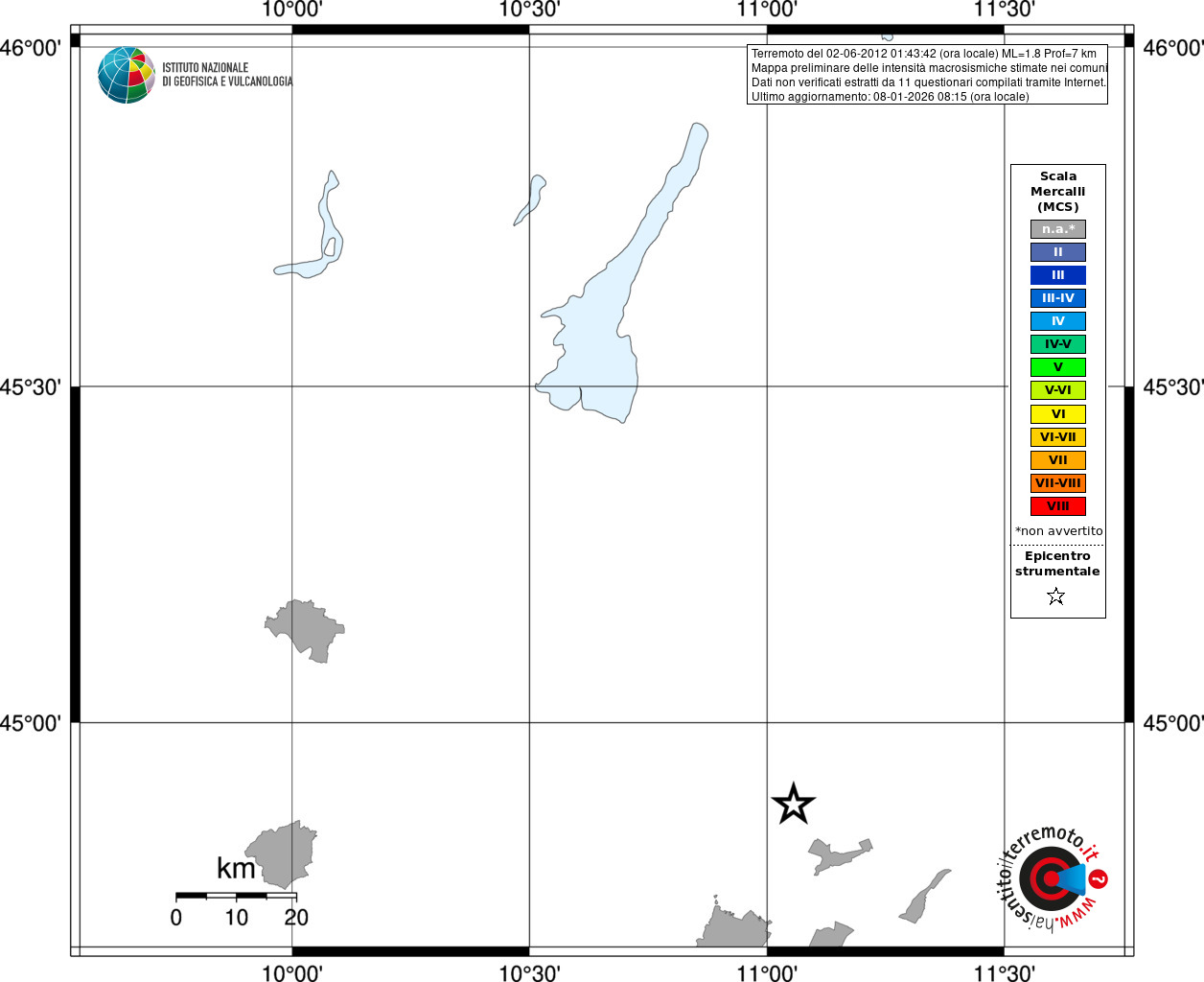1204x982 pixels.
Task: Select the intensity III legend swatch
Action: pyautogui.click(x=1058, y=275)
